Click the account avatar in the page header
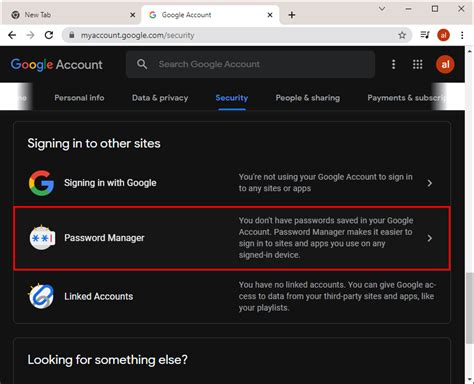474x384 pixels. [x=445, y=64]
